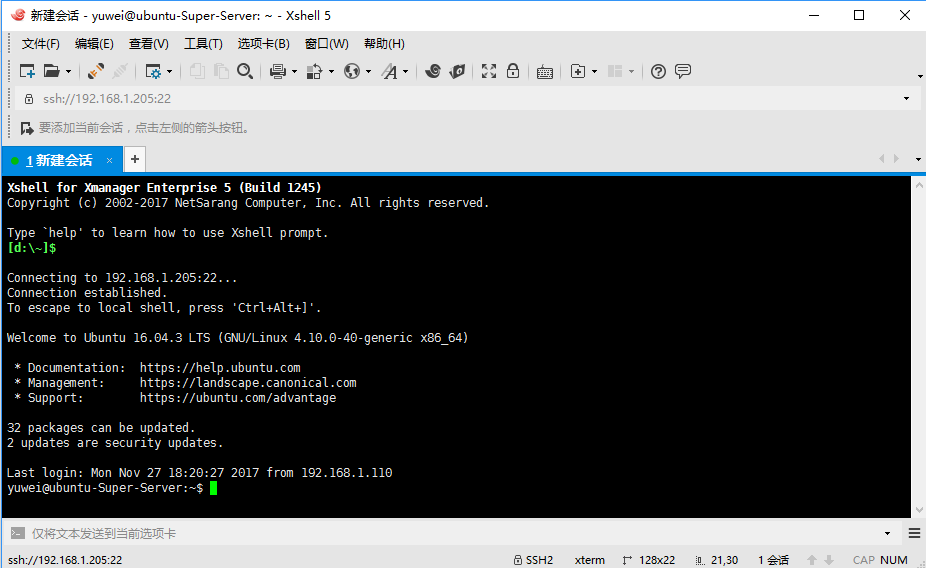Close the 新建会话 tab
The image size is (926, 568).
(x=109, y=160)
